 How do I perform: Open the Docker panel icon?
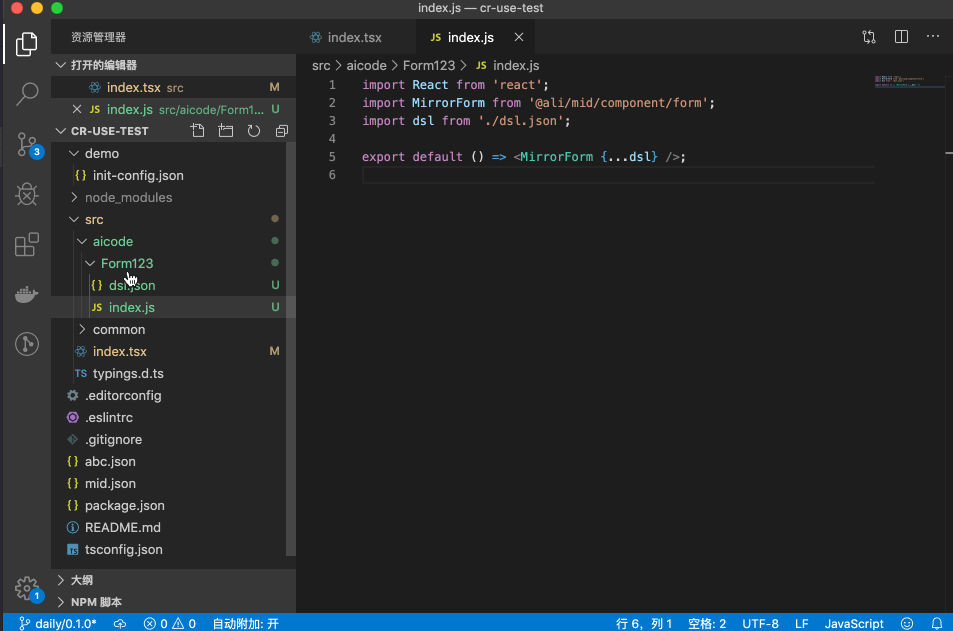pos(27,295)
